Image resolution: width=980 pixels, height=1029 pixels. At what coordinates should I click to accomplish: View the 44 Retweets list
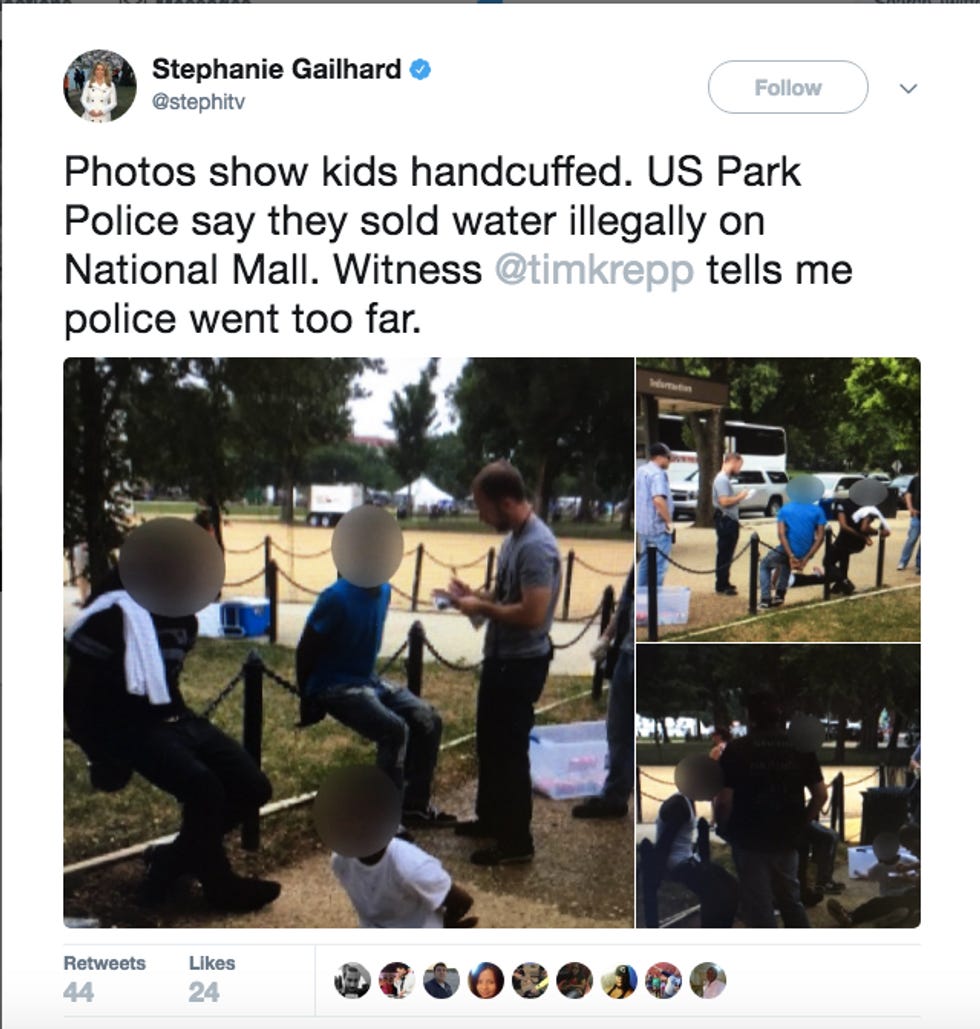pos(104,979)
